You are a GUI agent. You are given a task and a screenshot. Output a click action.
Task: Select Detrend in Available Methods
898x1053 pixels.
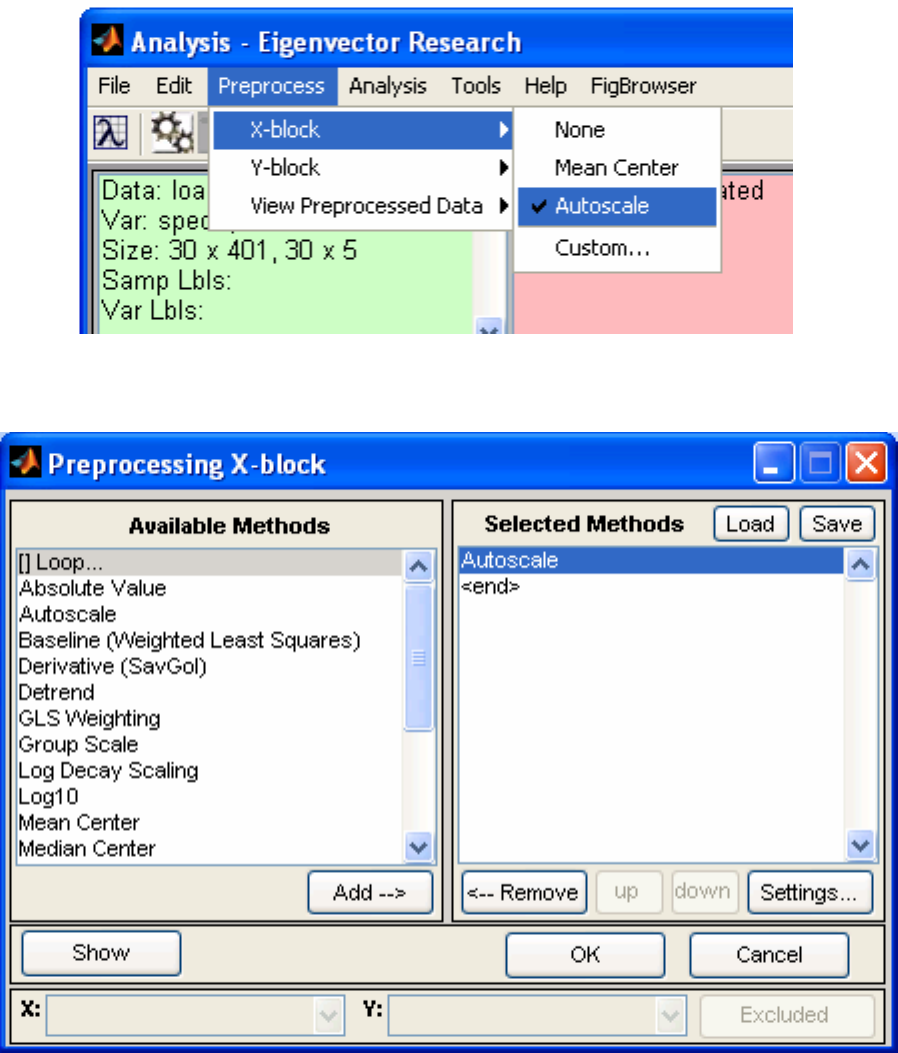click(x=210, y=692)
